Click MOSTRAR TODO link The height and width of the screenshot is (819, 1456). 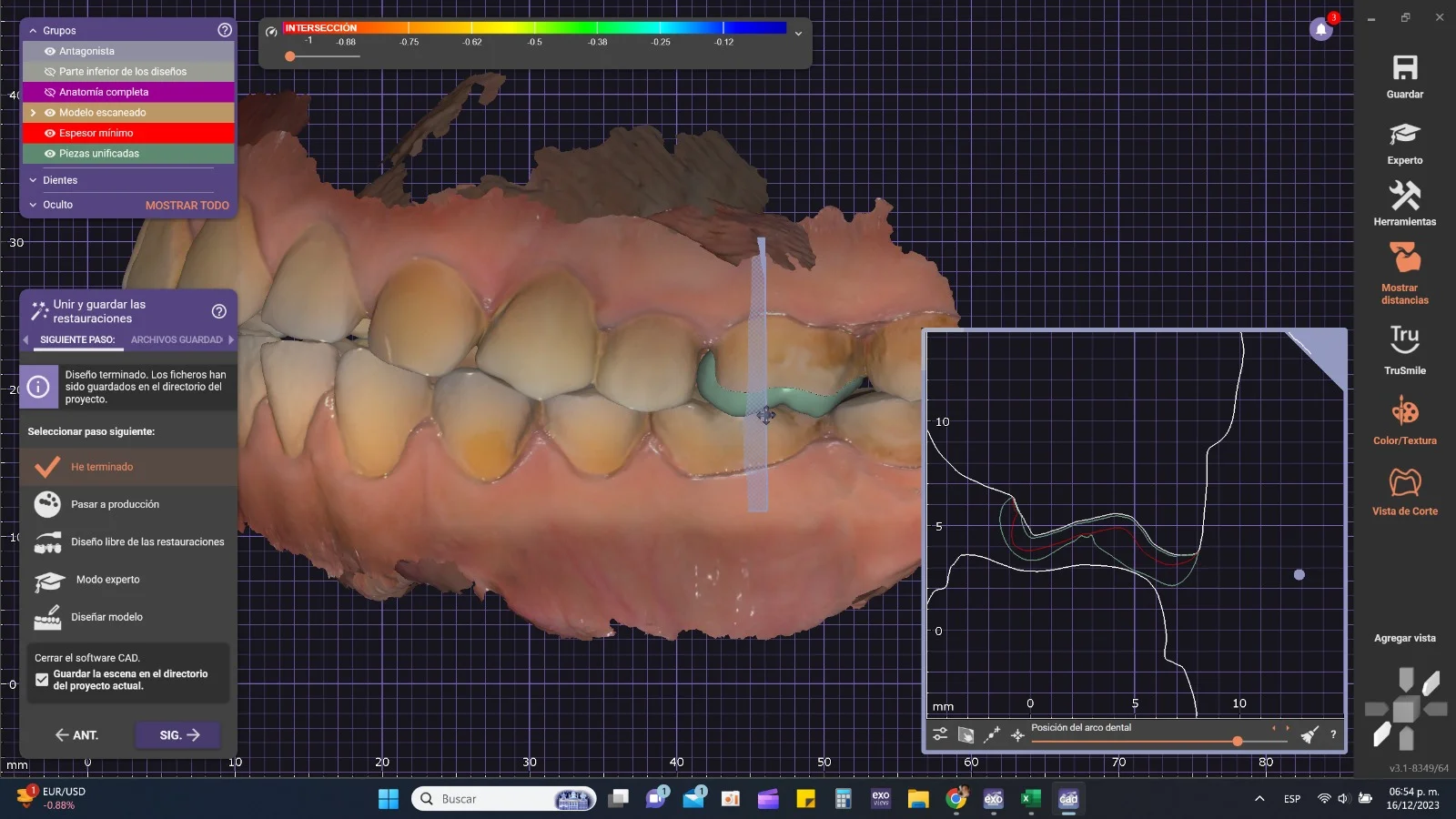[x=187, y=206]
